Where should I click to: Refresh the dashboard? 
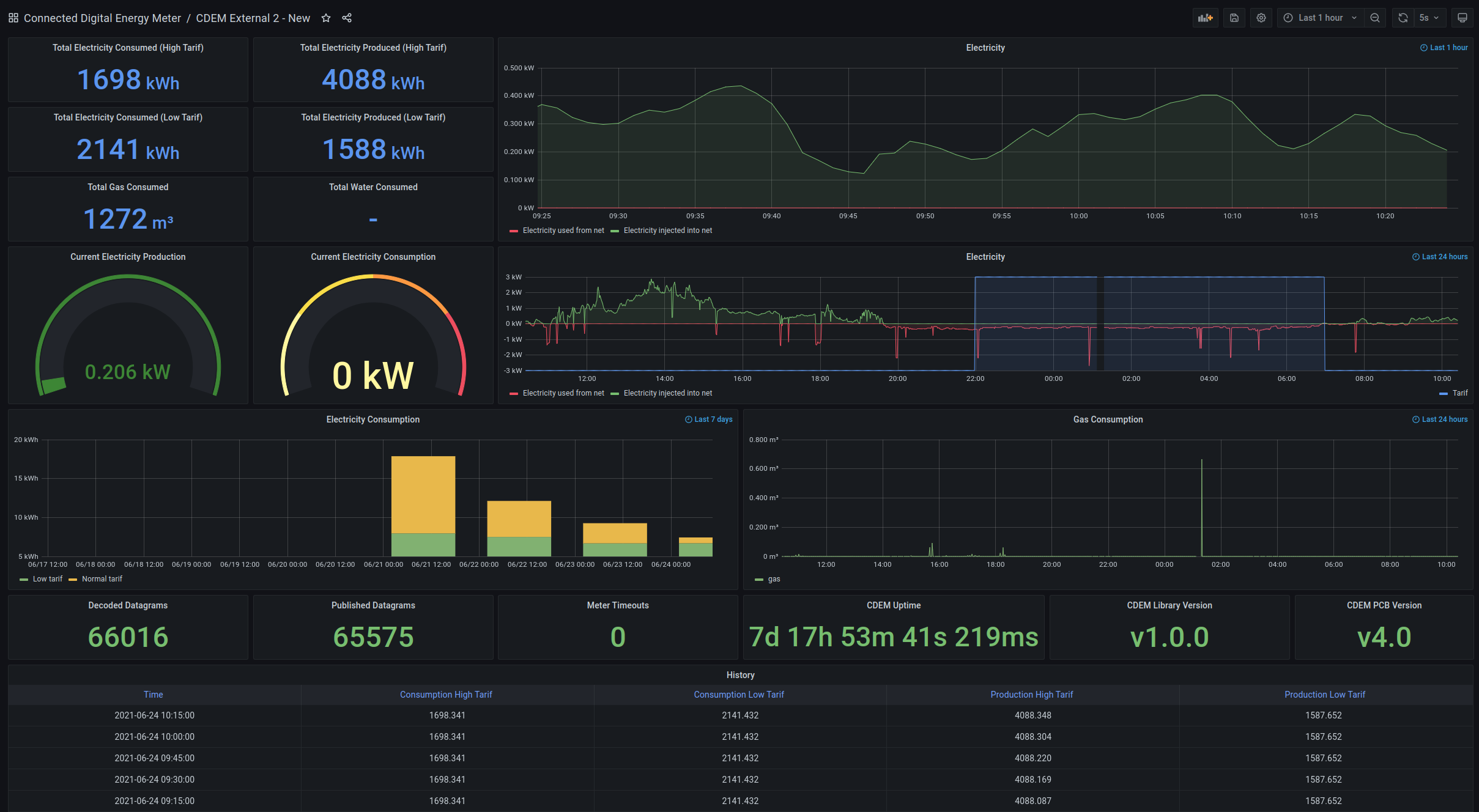click(1402, 17)
